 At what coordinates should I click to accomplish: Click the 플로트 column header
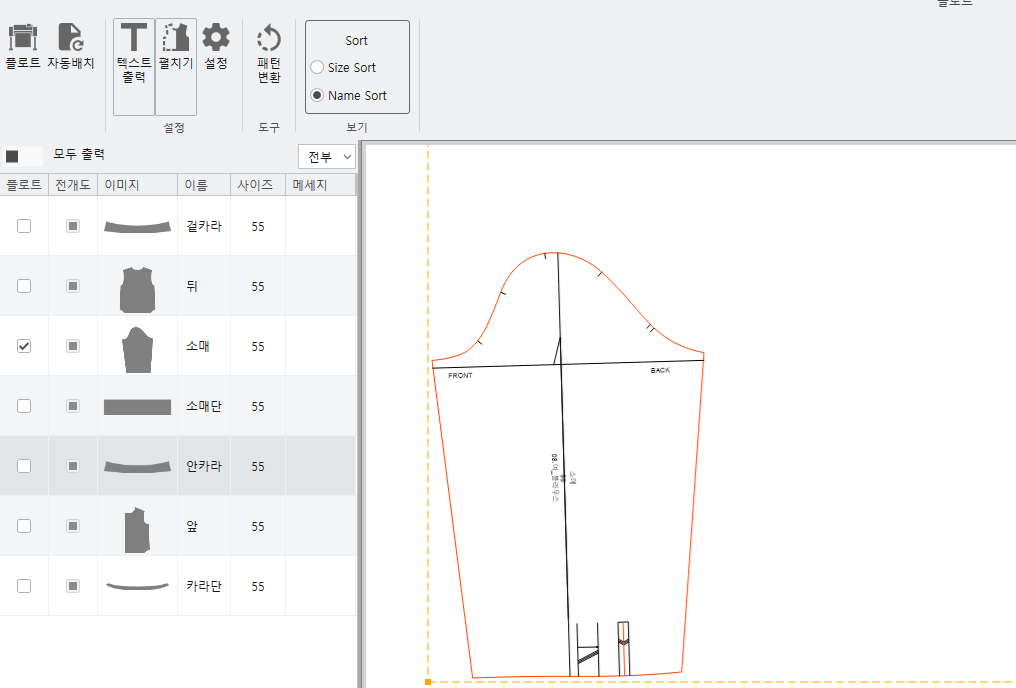pos(24,185)
